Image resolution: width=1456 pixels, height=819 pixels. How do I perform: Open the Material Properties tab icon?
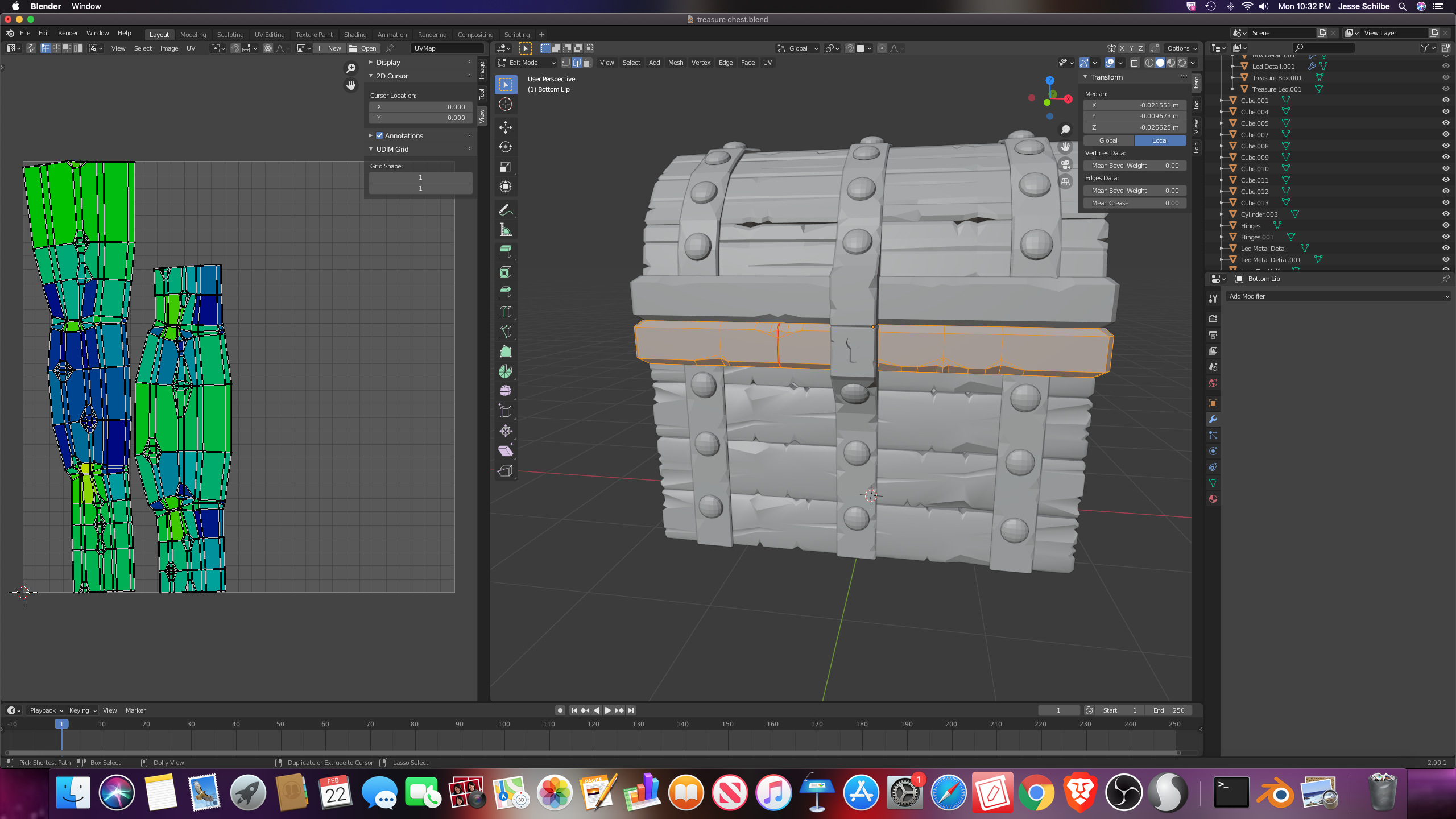[x=1213, y=499]
